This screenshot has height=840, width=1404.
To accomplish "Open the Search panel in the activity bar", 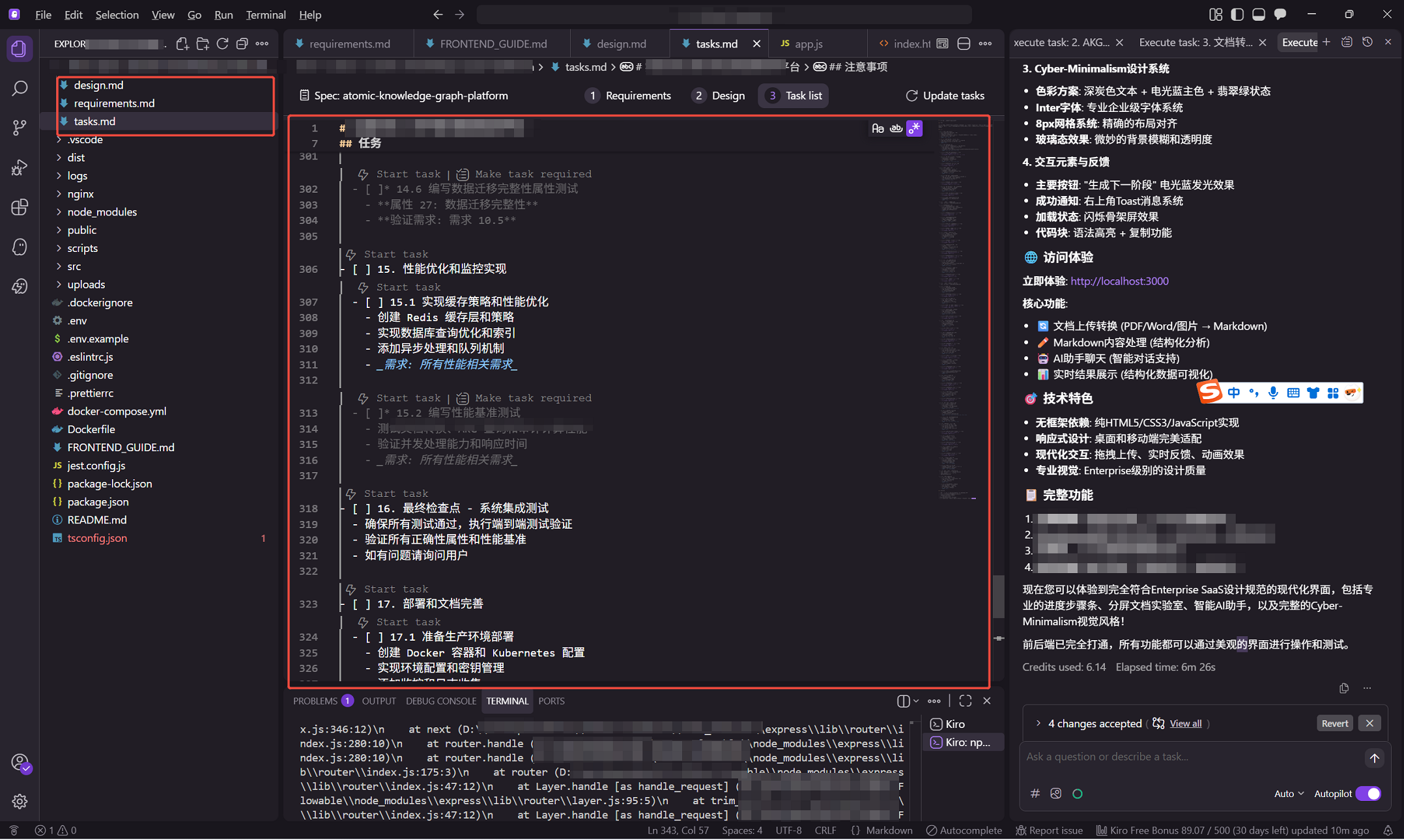I will (20, 88).
